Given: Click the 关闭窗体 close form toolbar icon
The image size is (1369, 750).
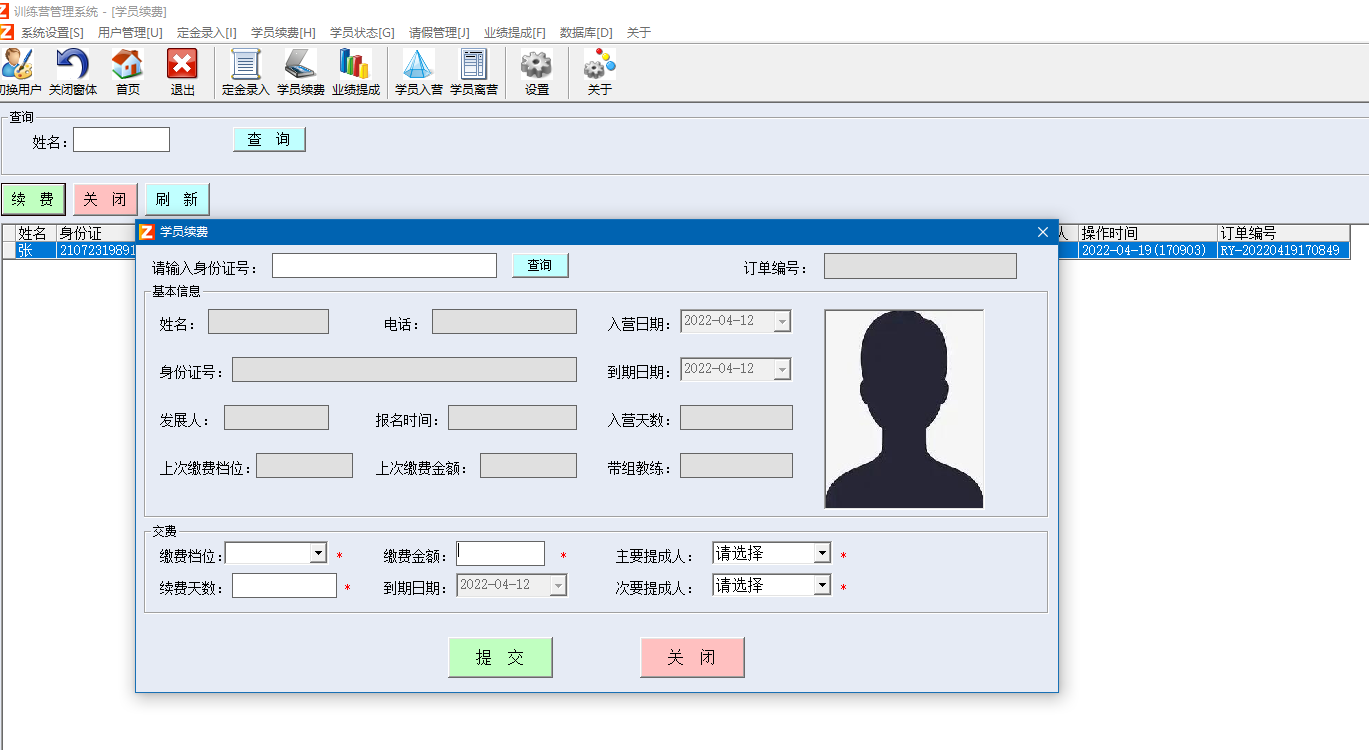Looking at the screenshot, I should 73,72.
